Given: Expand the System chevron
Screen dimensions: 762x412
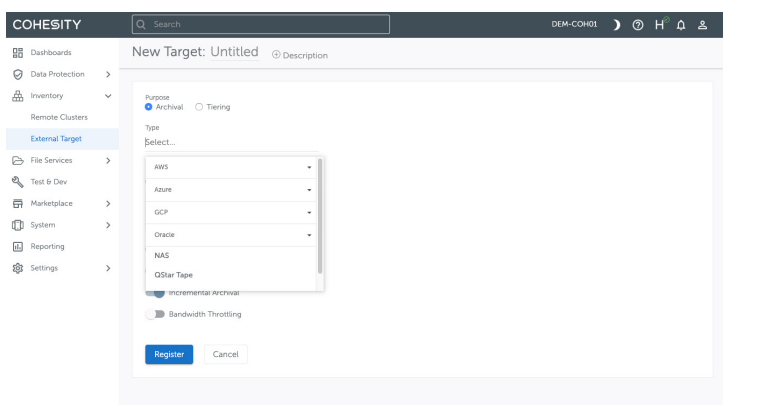Looking at the screenshot, I should 108,225.
